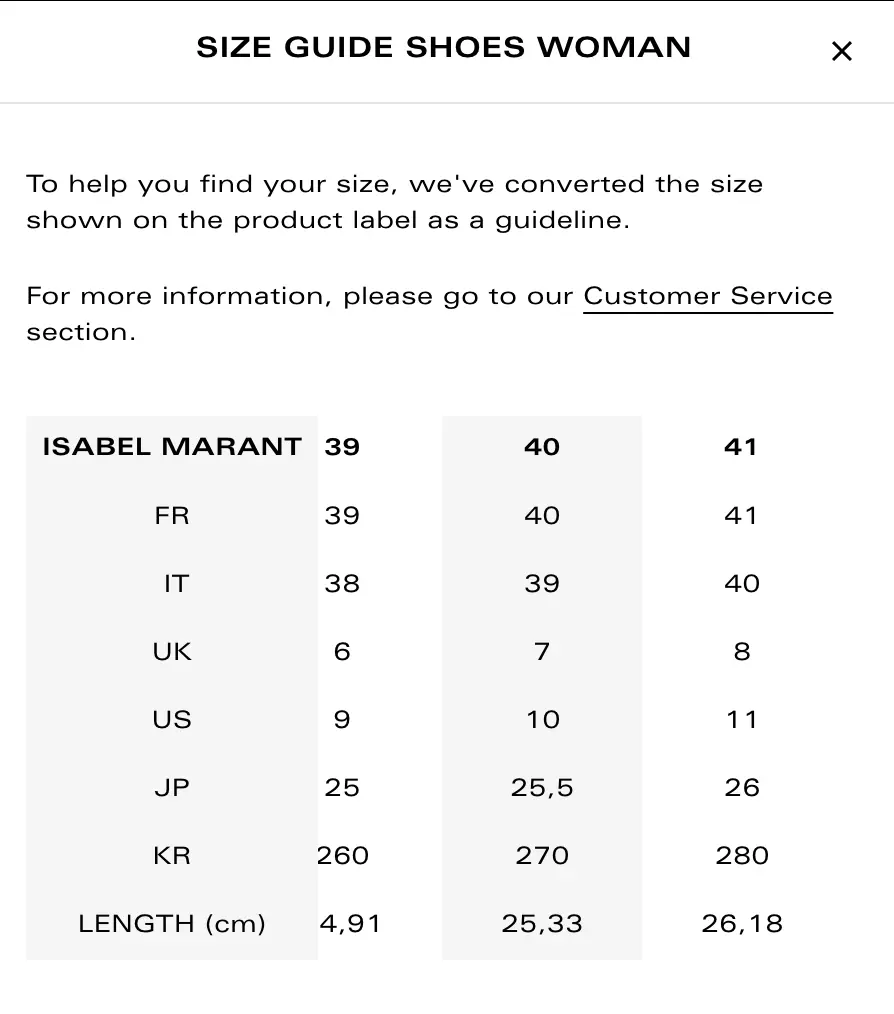
Task: Open the Customer Service link
Action: pos(707,297)
